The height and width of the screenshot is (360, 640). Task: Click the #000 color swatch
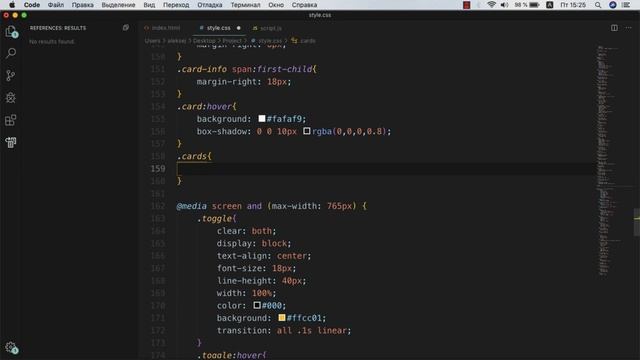click(257, 305)
